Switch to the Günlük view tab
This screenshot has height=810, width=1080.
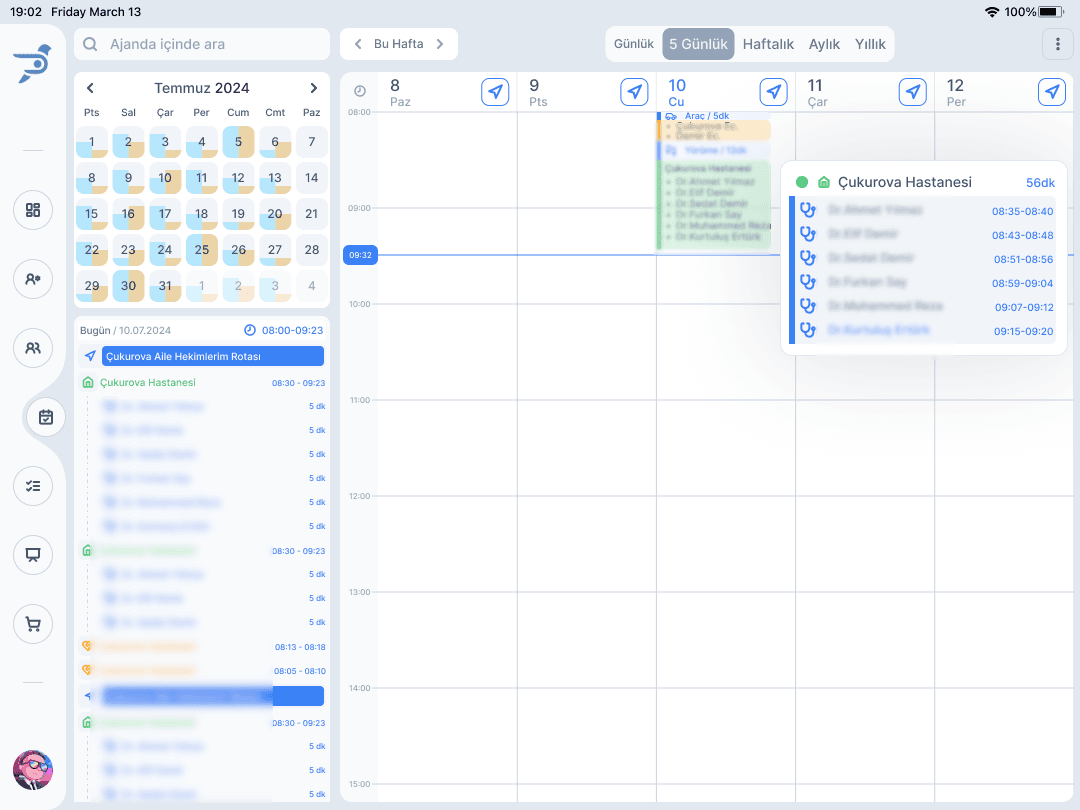[633, 44]
